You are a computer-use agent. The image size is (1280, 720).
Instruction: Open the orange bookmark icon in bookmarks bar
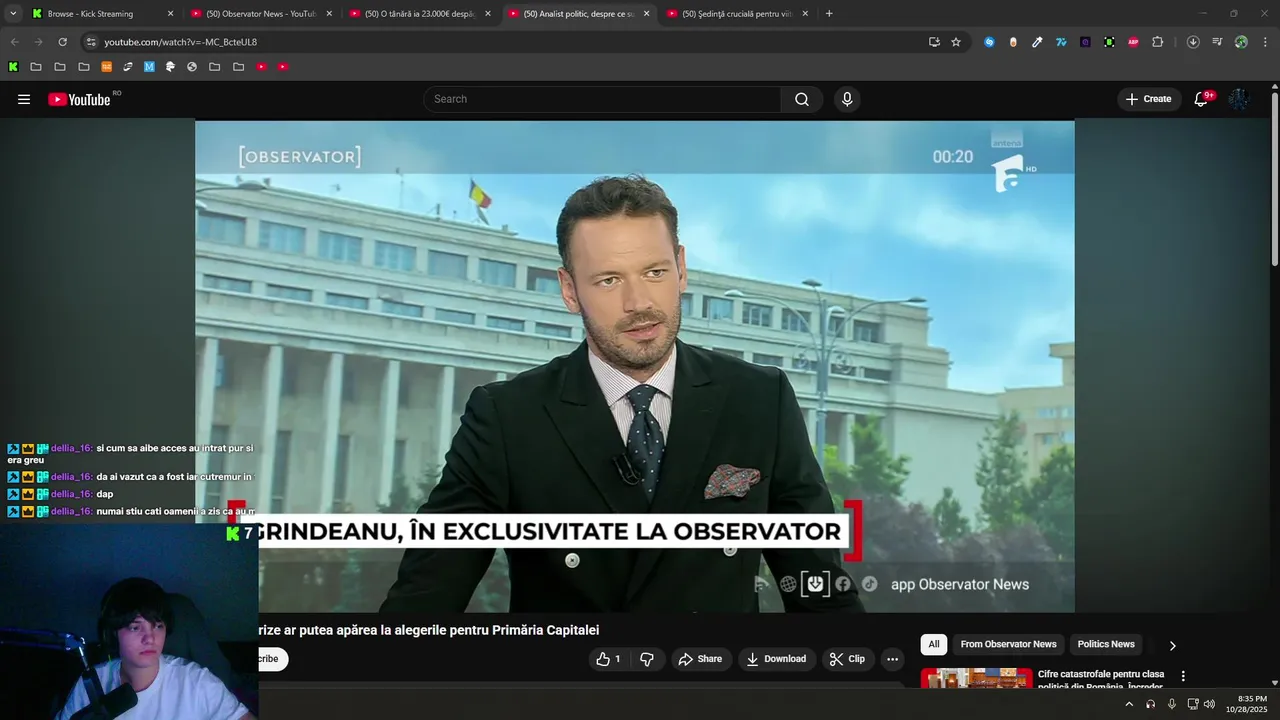click(x=107, y=67)
